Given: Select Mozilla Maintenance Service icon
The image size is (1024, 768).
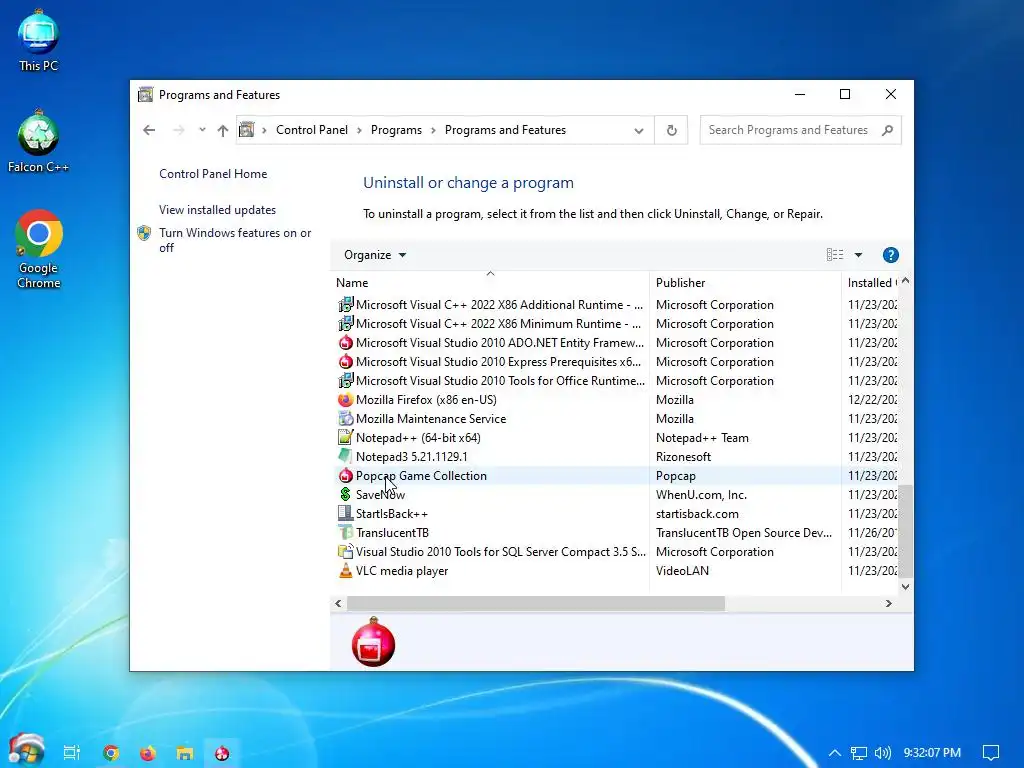Looking at the screenshot, I should pyautogui.click(x=345, y=418).
